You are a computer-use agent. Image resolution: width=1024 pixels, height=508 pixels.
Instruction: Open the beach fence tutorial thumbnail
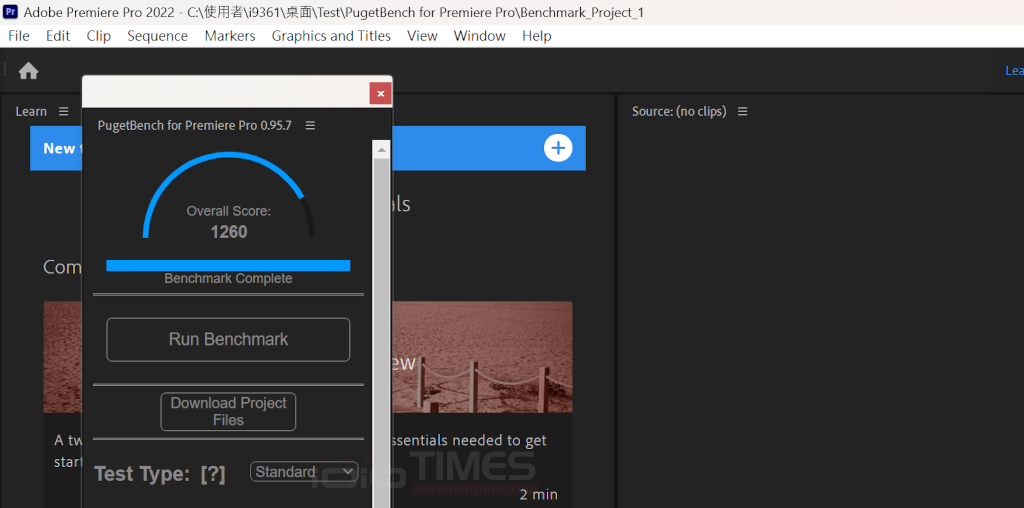[482, 357]
